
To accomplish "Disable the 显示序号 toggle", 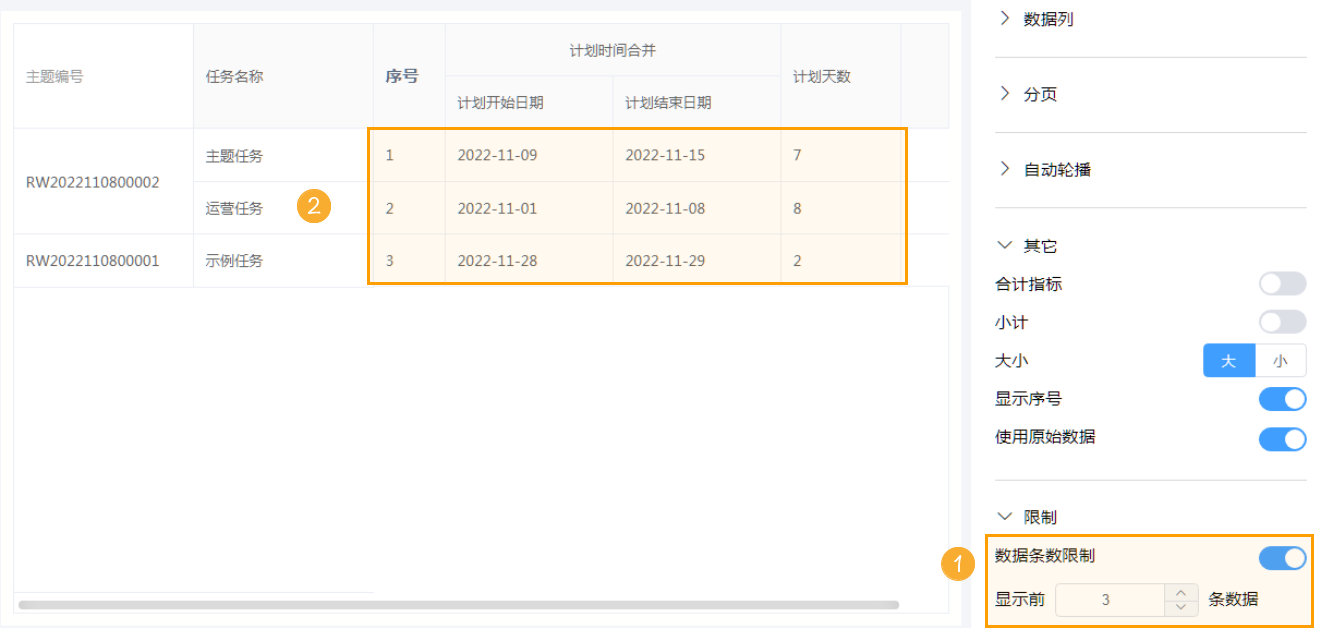I will 1281,398.
